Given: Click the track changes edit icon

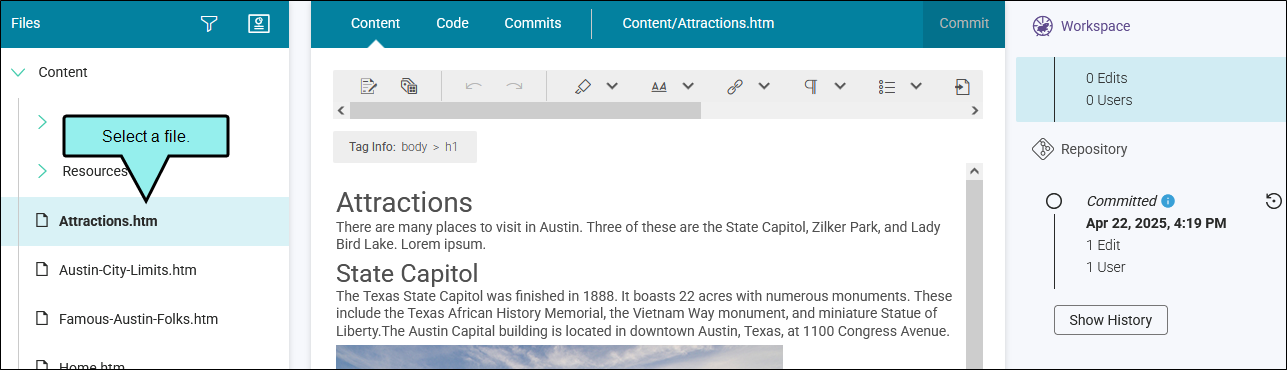Looking at the screenshot, I should tap(369, 86).
